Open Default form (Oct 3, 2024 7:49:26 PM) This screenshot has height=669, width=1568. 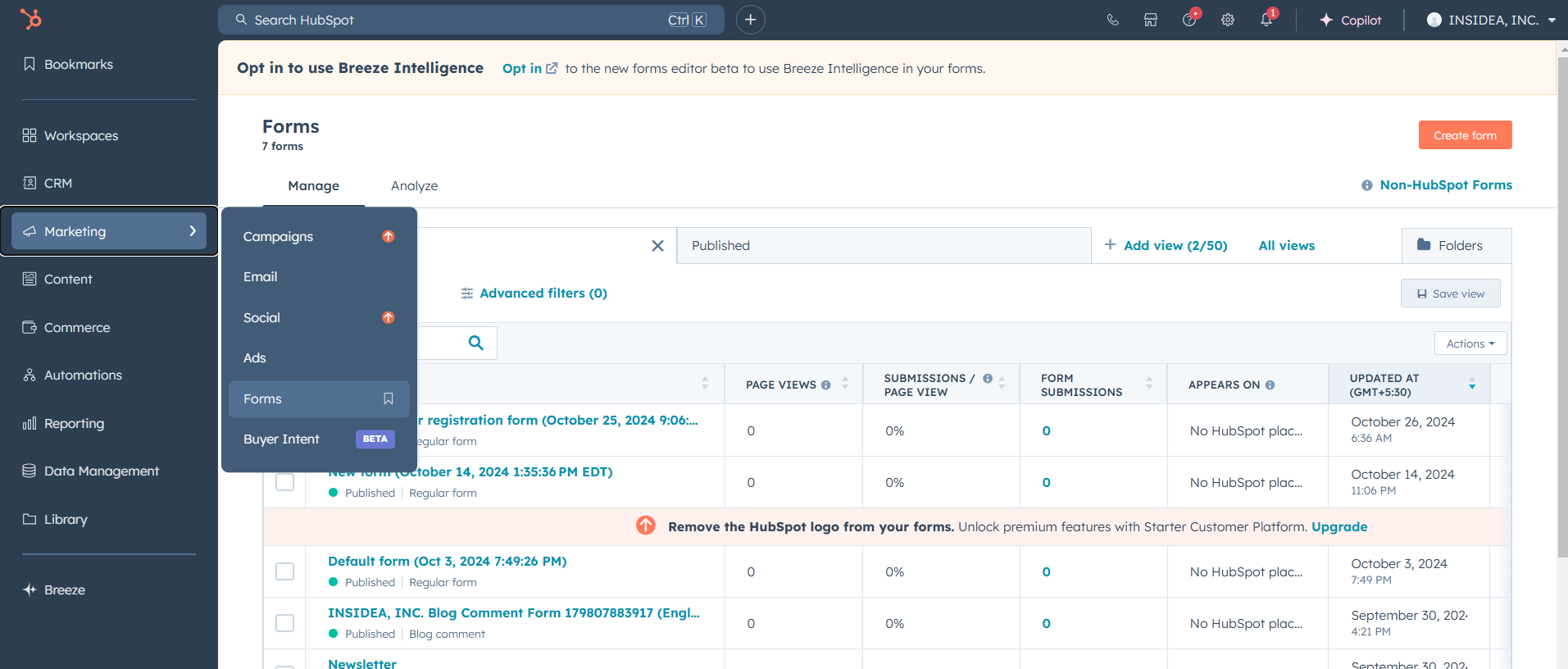(x=448, y=561)
